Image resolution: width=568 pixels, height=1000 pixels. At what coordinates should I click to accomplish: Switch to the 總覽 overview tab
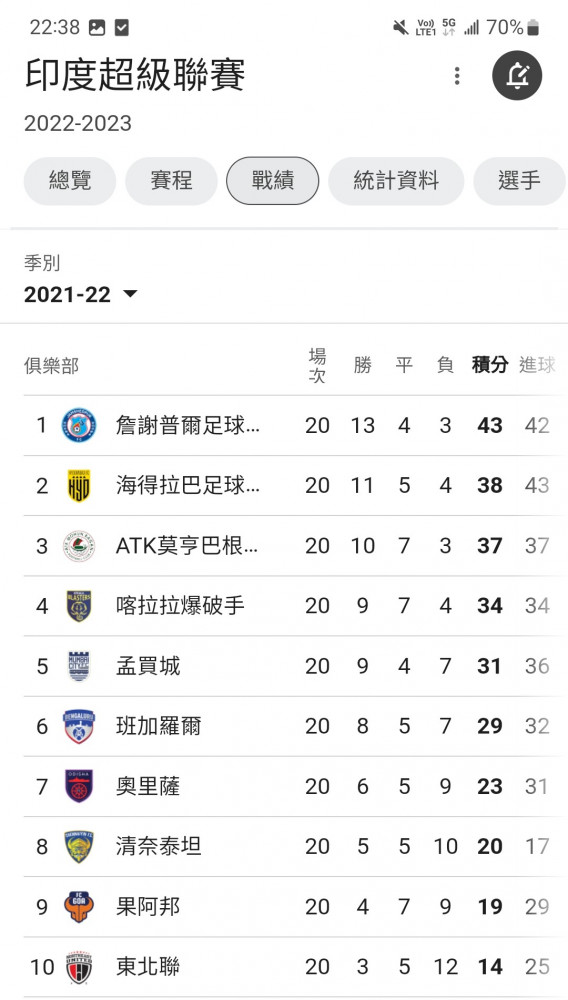coord(70,181)
